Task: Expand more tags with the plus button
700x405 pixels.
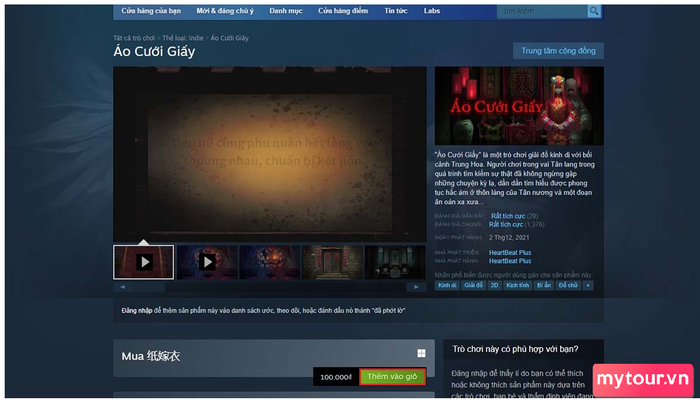Action: pyautogui.click(x=588, y=285)
